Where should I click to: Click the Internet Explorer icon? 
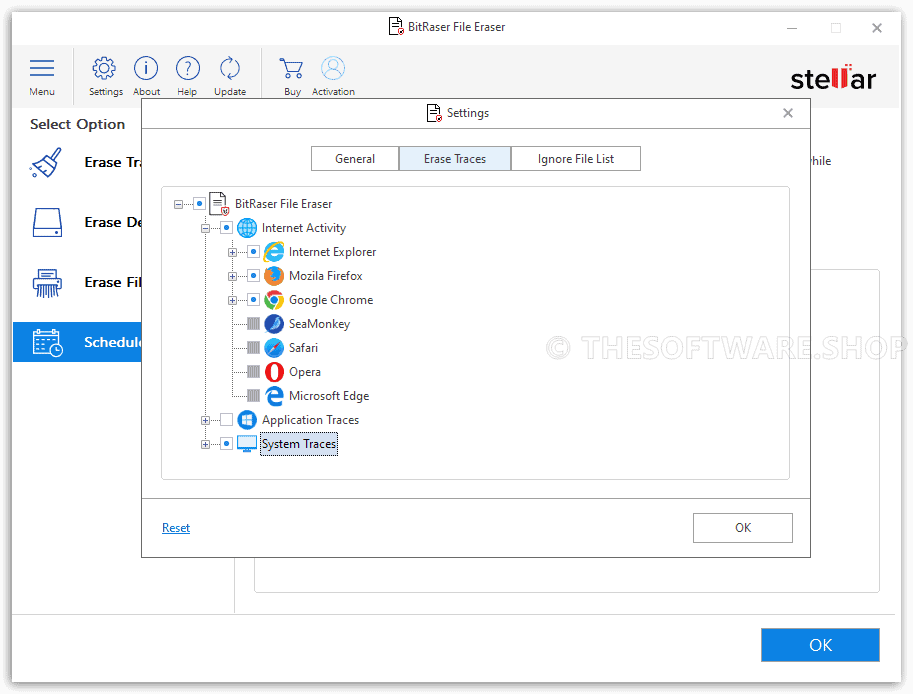[x=274, y=252]
